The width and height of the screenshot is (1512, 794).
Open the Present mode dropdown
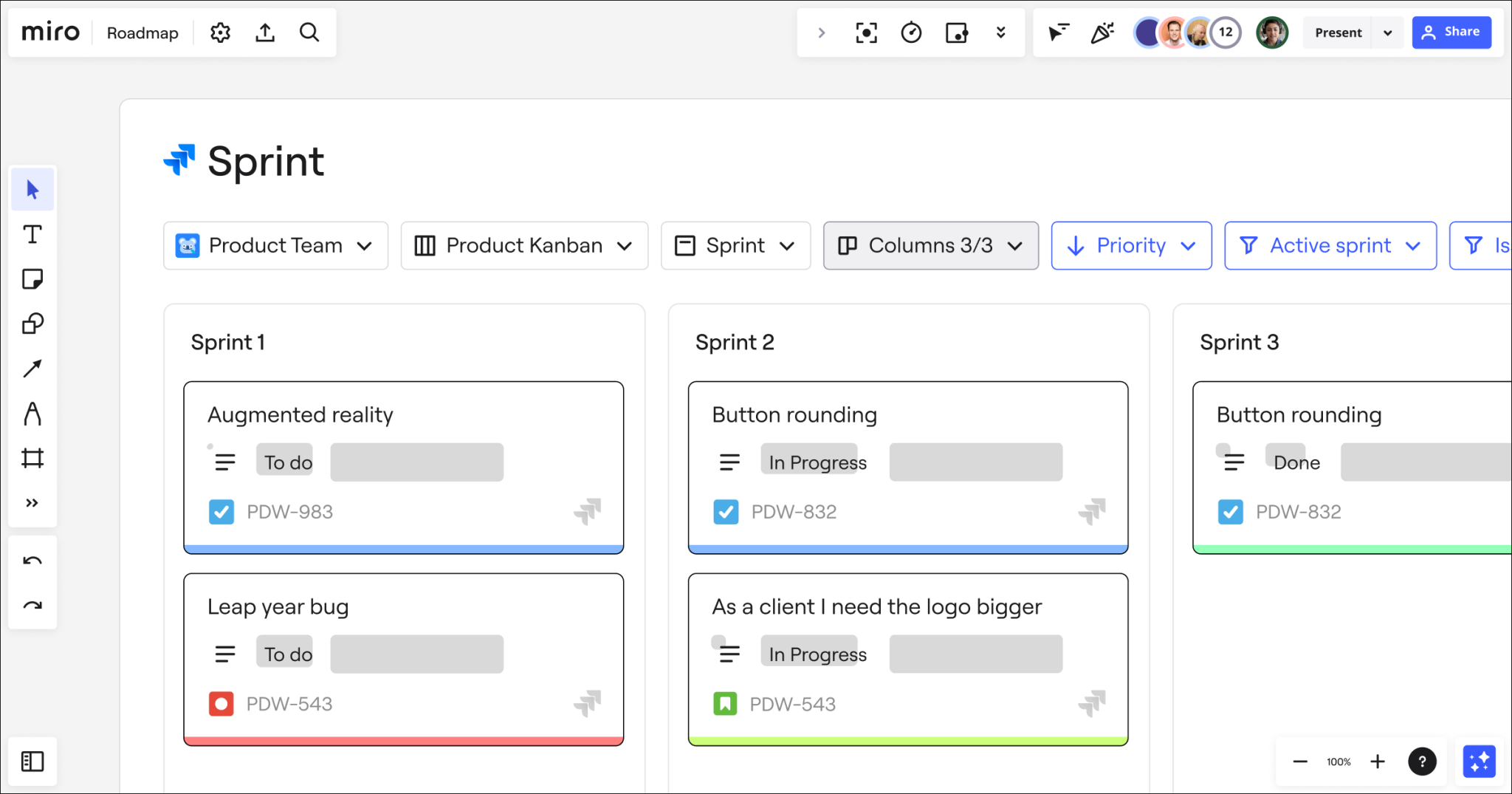tap(1387, 32)
